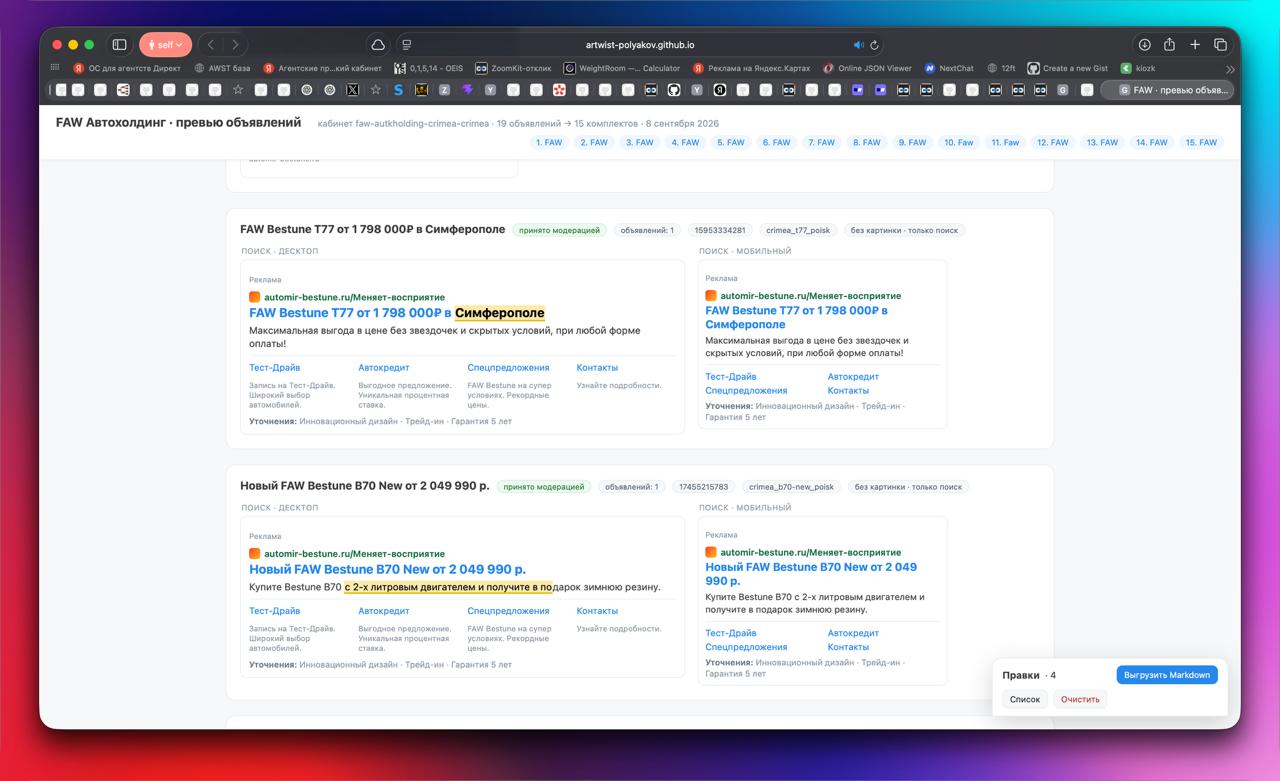Jump to the "15. FAW" anchor link

coord(1201,142)
